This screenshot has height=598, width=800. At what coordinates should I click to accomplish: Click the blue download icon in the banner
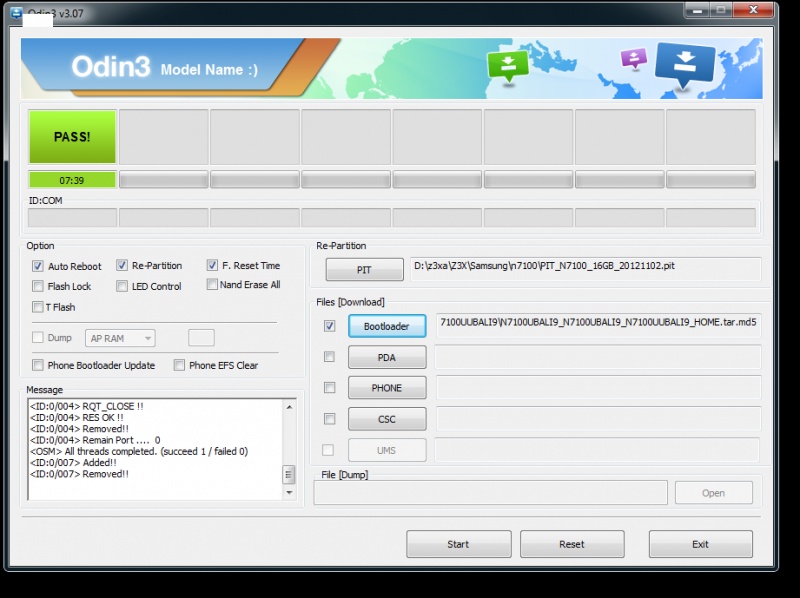click(x=685, y=64)
